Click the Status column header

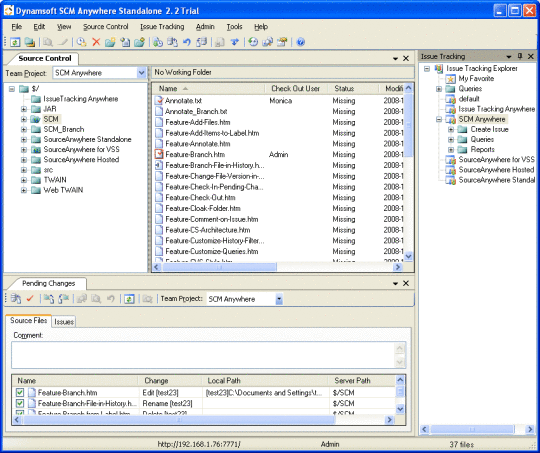tap(353, 89)
